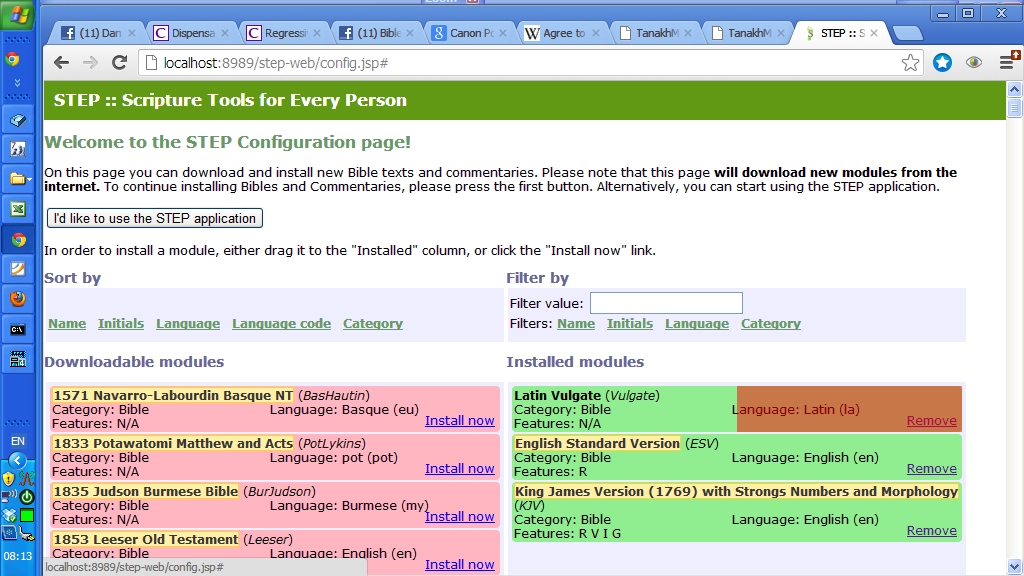Click the browser forward arrow
The height and width of the screenshot is (576, 1024).
tap(90, 63)
